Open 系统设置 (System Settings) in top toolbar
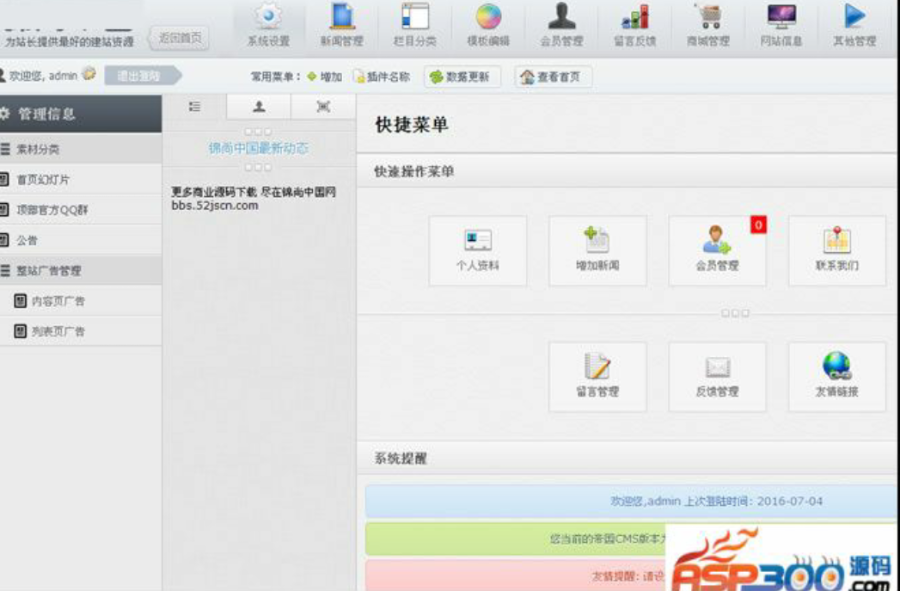The image size is (900, 591). pyautogui.click(x=268, y=25)
